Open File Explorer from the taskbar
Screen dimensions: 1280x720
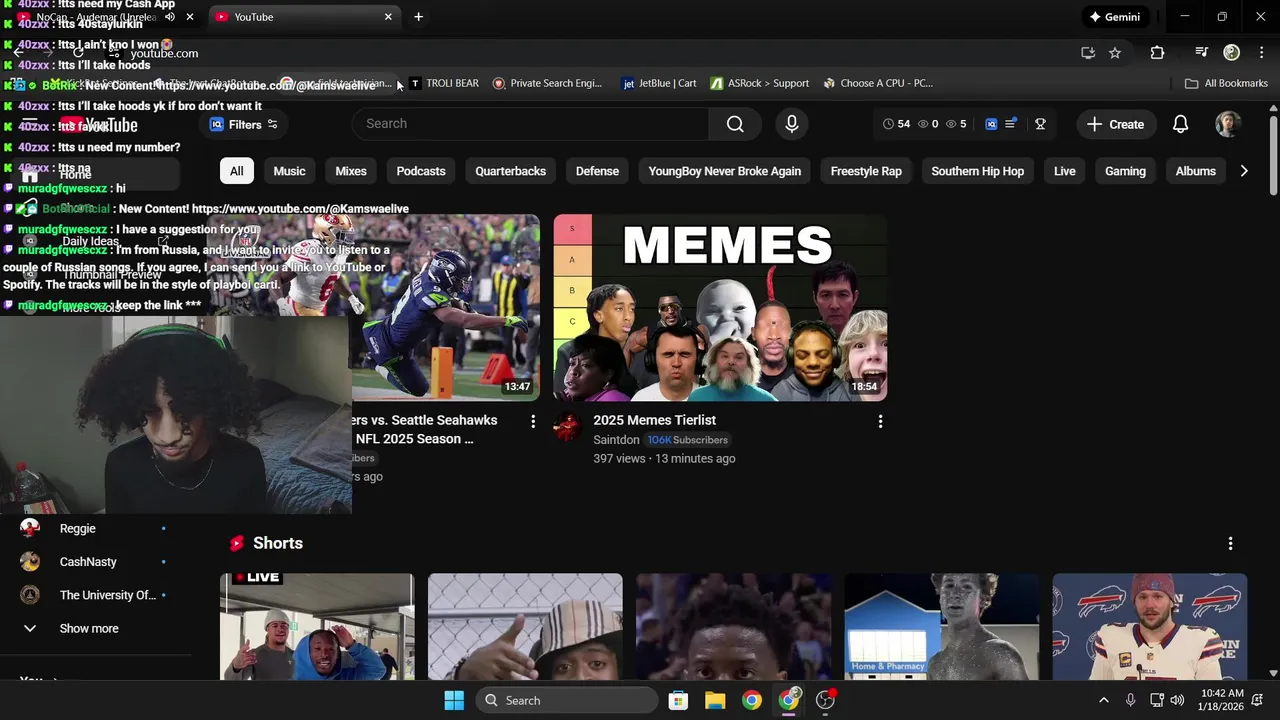(x=715, y=700)
